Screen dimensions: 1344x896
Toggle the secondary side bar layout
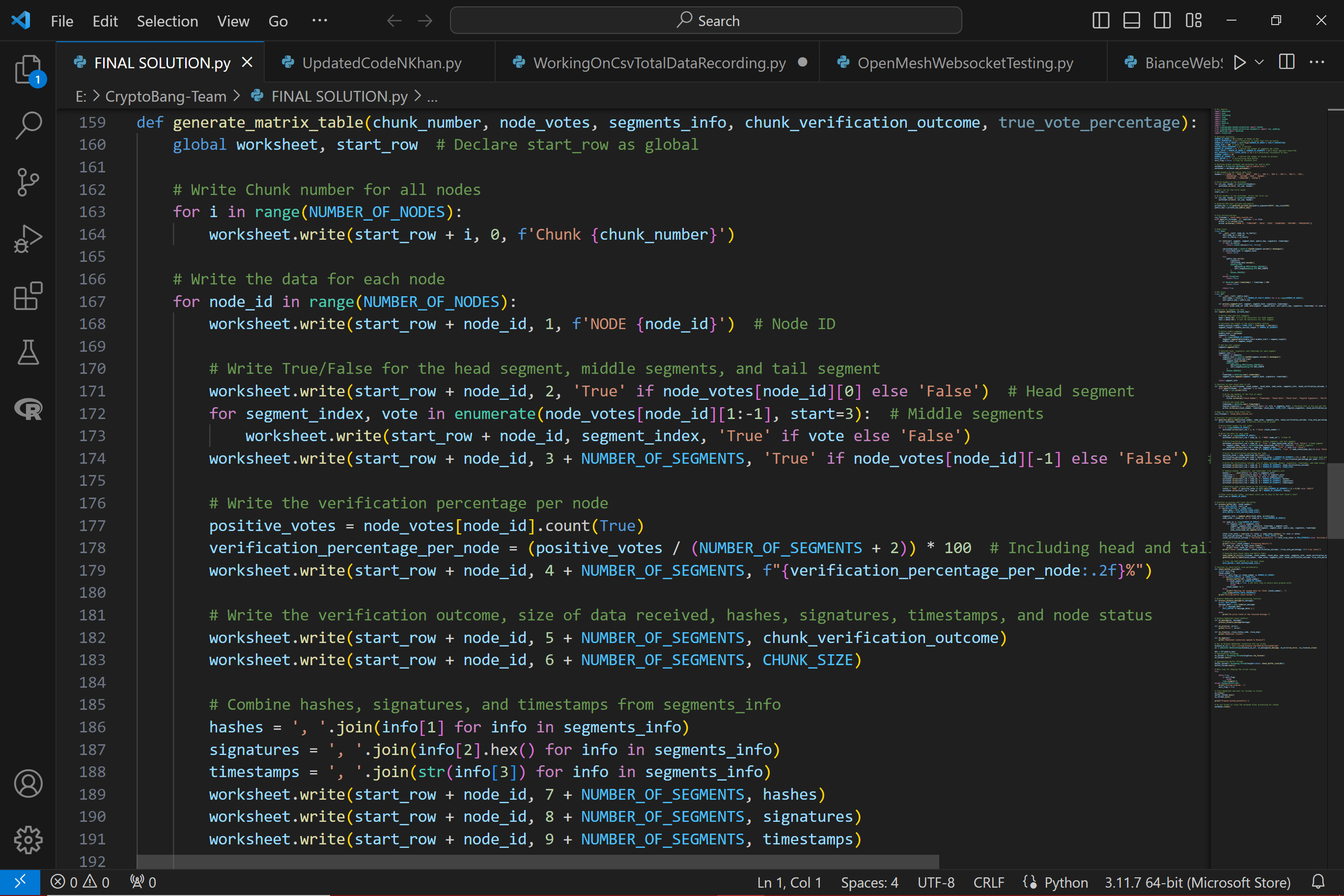click(x=1162, y=21)
